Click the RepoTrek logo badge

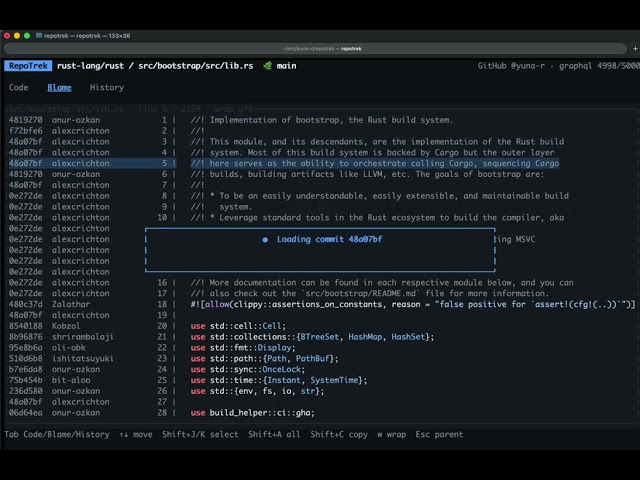tap(28, 66)
